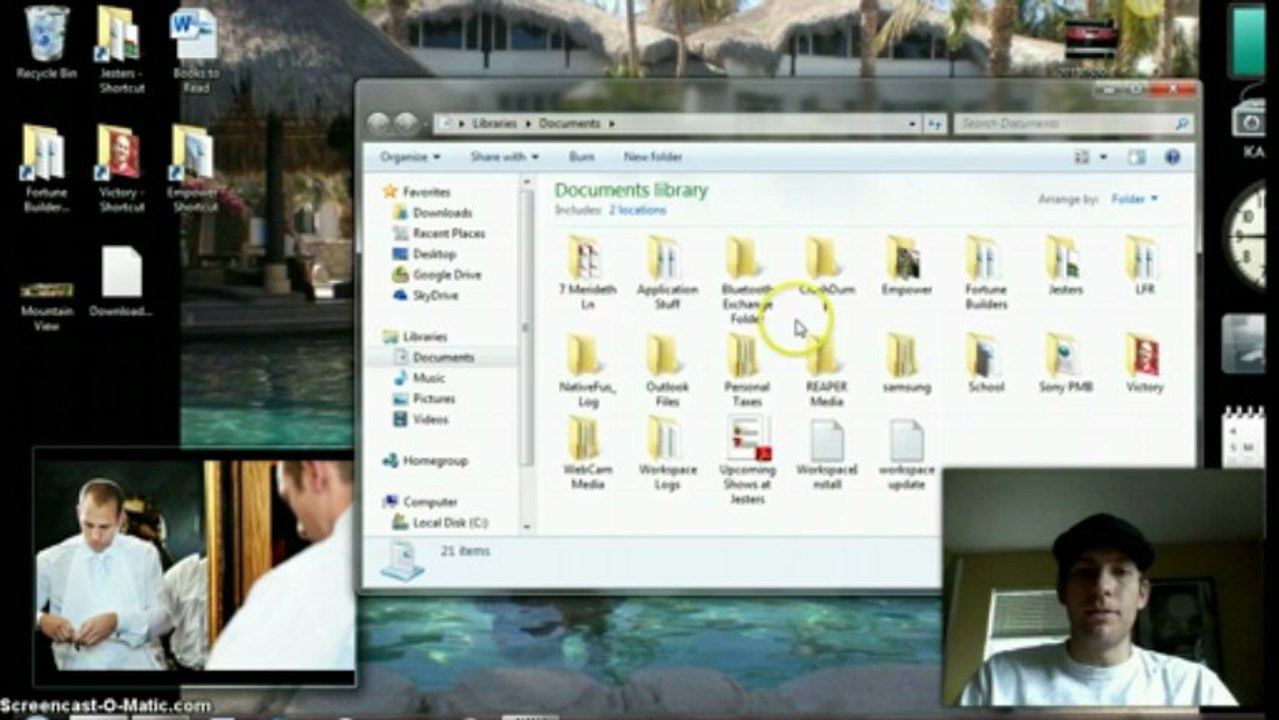
Task: Select Google Drive in navigation pane
Action: pos(436,274)
